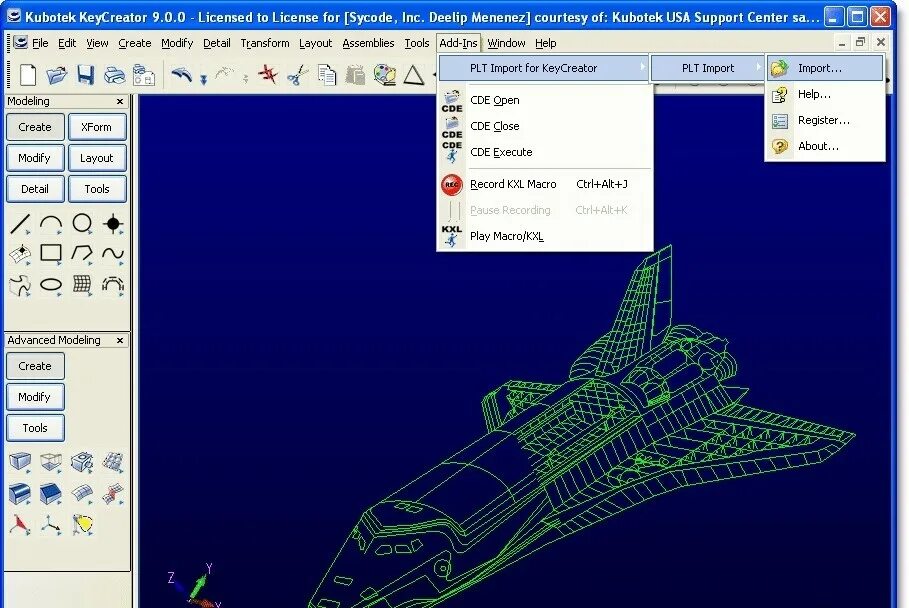The height and width of the screenshot is (608, 909).
Task: Open Help... in the PLT Import submenu
Action: coord(826,94)
